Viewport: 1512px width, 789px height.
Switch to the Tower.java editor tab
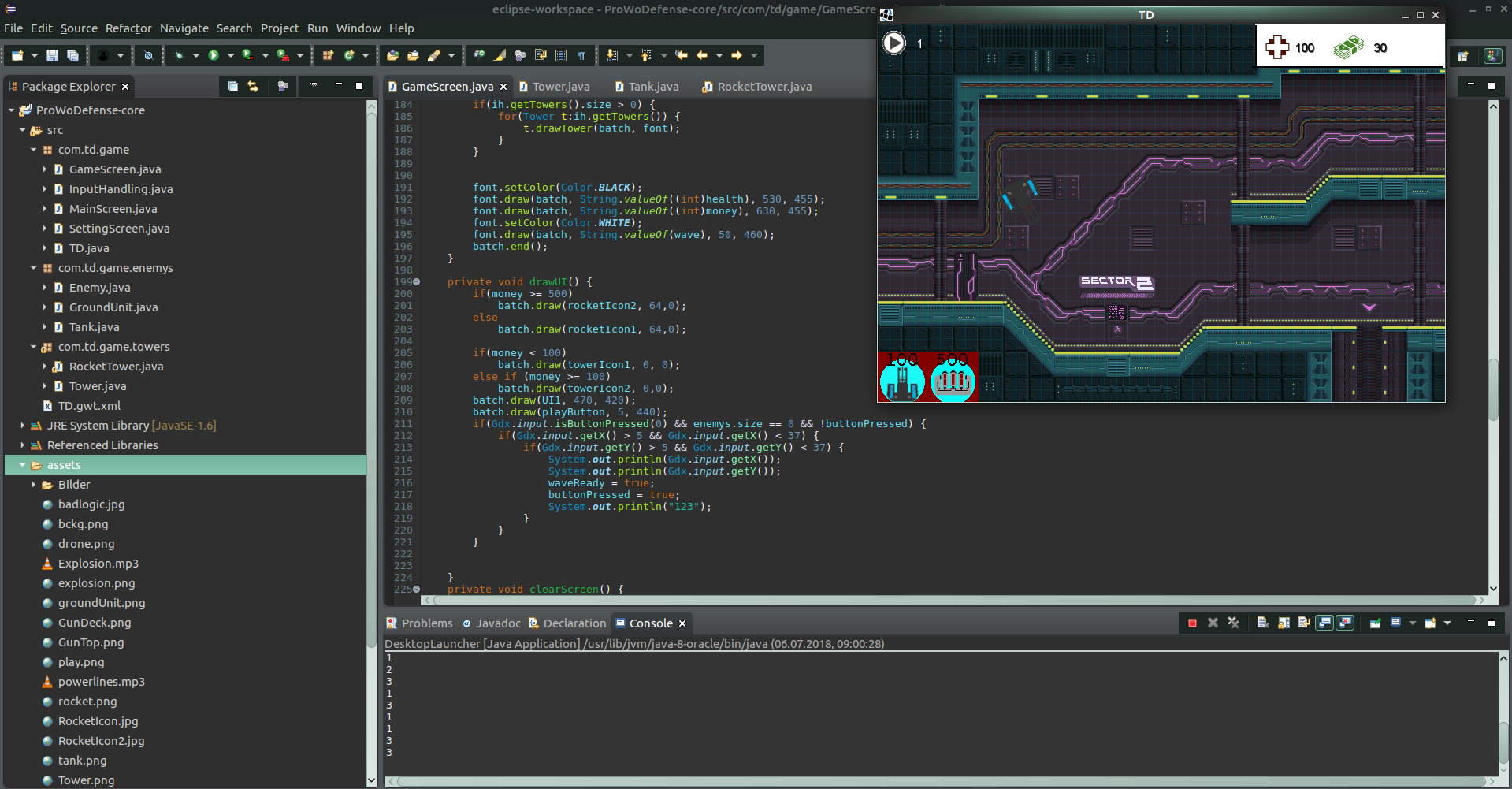pyautogui.click(x=560, y=87)
